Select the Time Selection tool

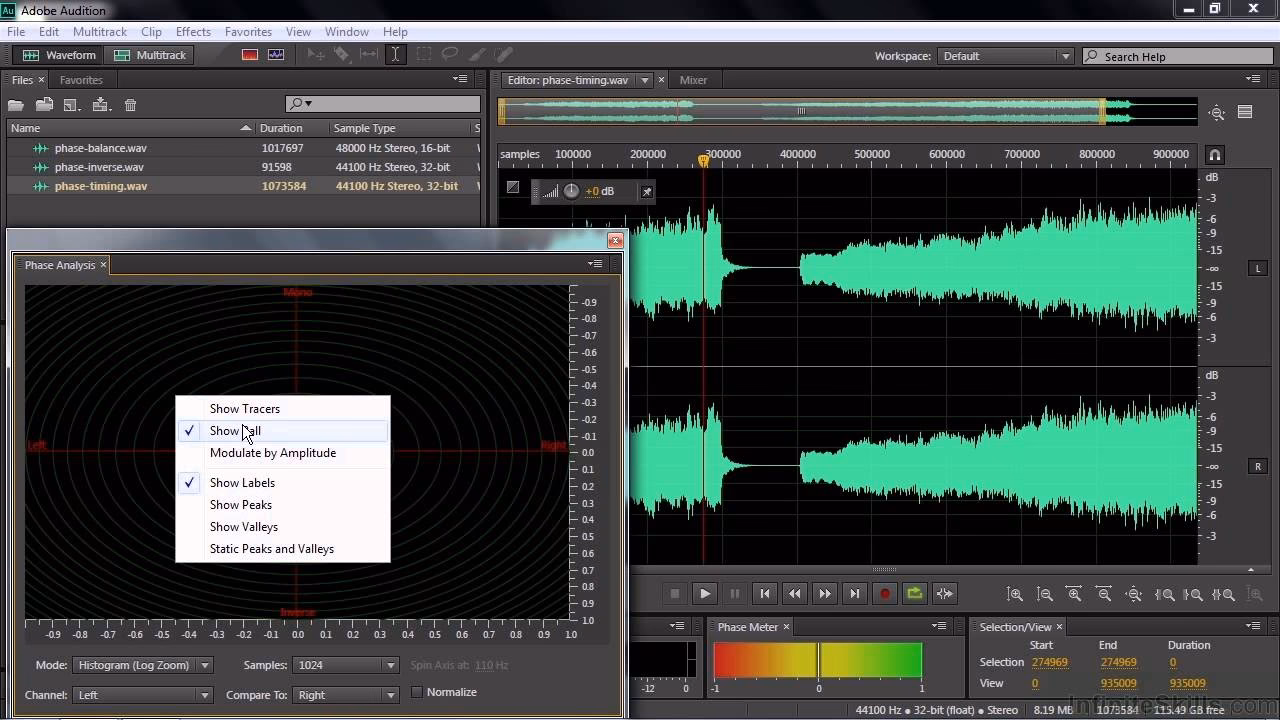[x=396, y=55]
